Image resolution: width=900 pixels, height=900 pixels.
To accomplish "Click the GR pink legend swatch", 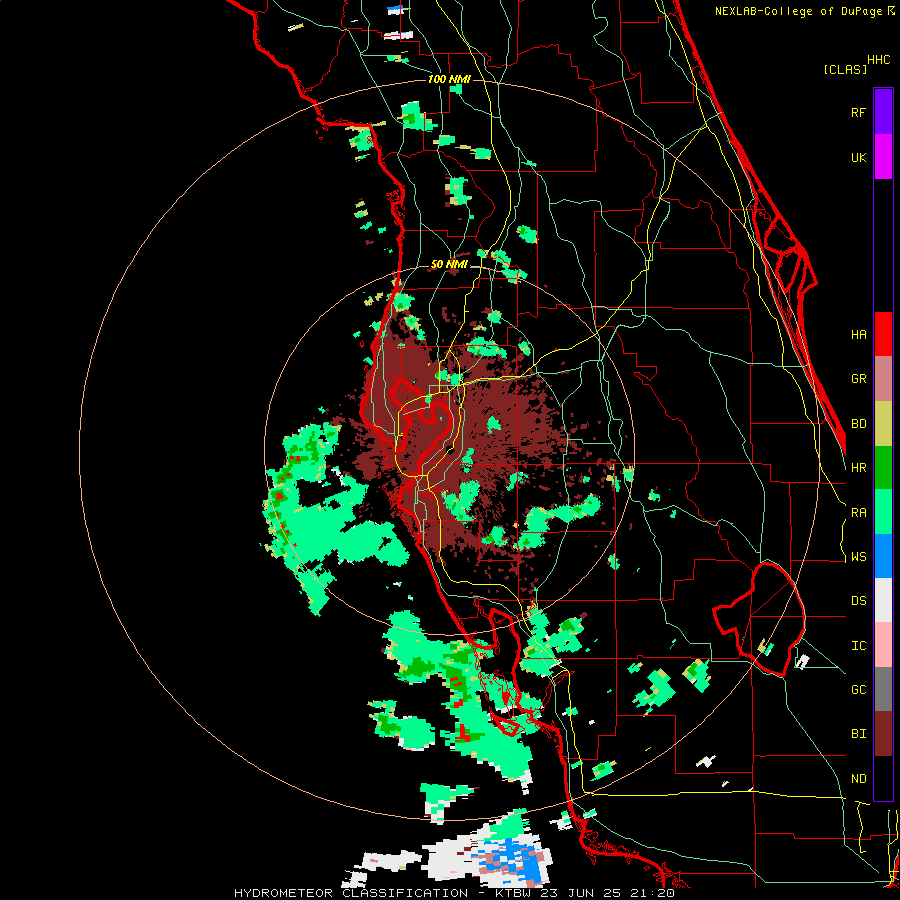I will 883,379.
